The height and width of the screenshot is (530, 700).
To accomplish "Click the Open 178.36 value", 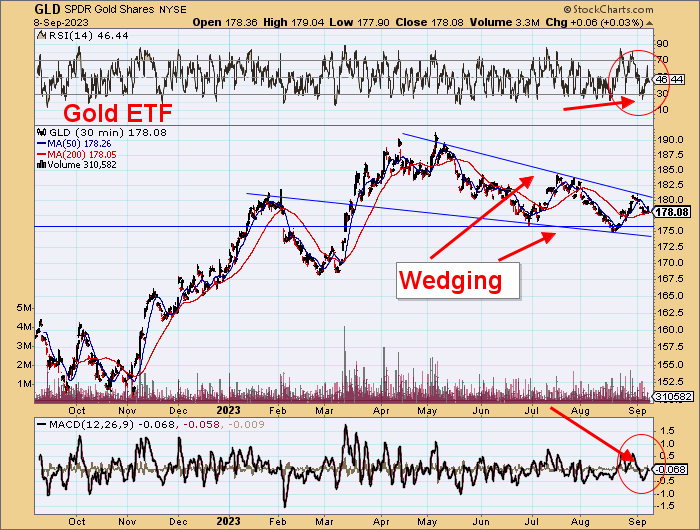I will [x=225, y=22].
